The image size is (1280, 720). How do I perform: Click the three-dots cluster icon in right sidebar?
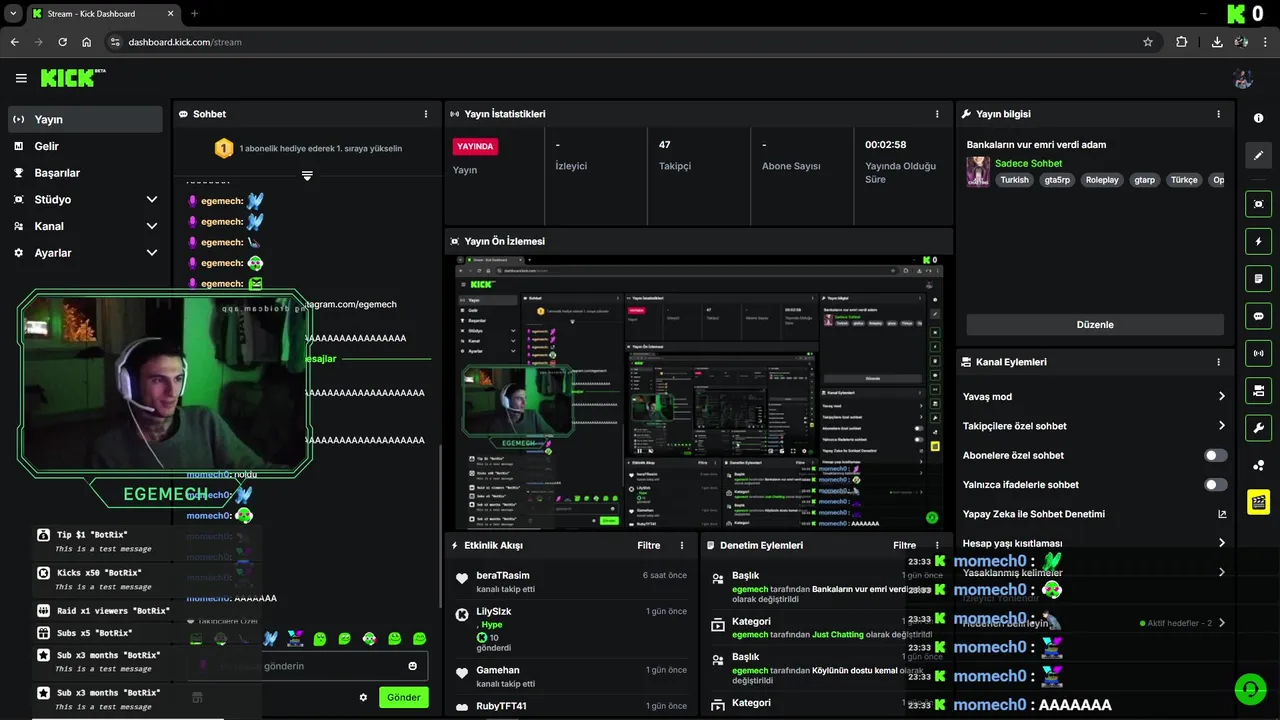coord(1258,465)
